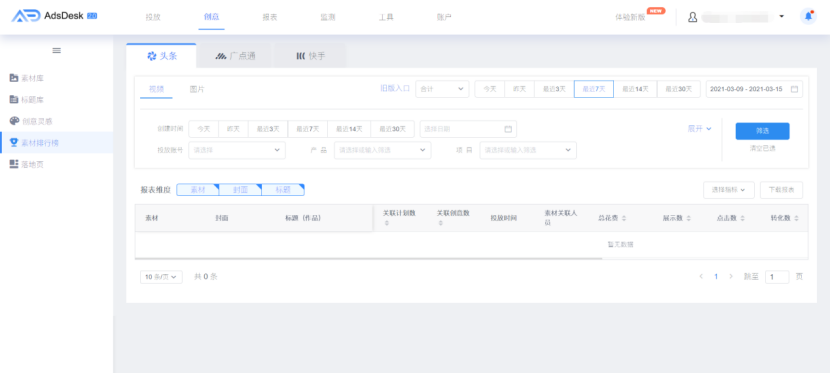Toggle the 标题 report dimension

pyautogui.click(x=283, y=189)
